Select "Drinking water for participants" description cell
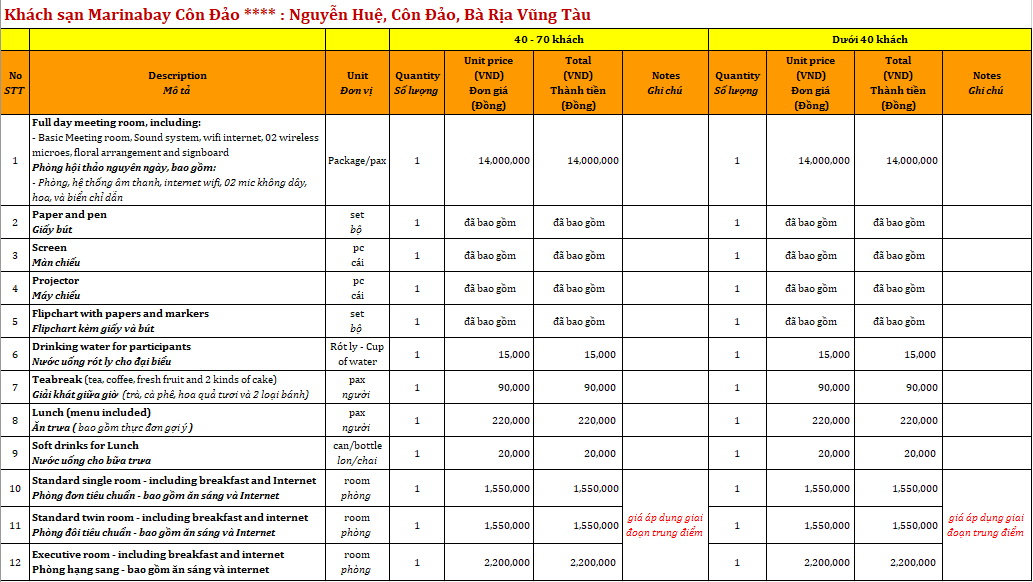 point(177,354)
